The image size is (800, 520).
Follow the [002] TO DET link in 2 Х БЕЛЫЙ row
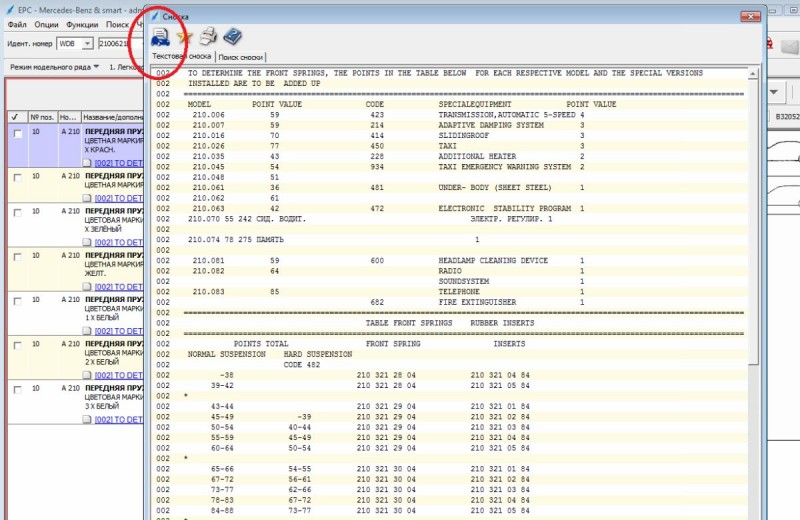pos(119,375)
